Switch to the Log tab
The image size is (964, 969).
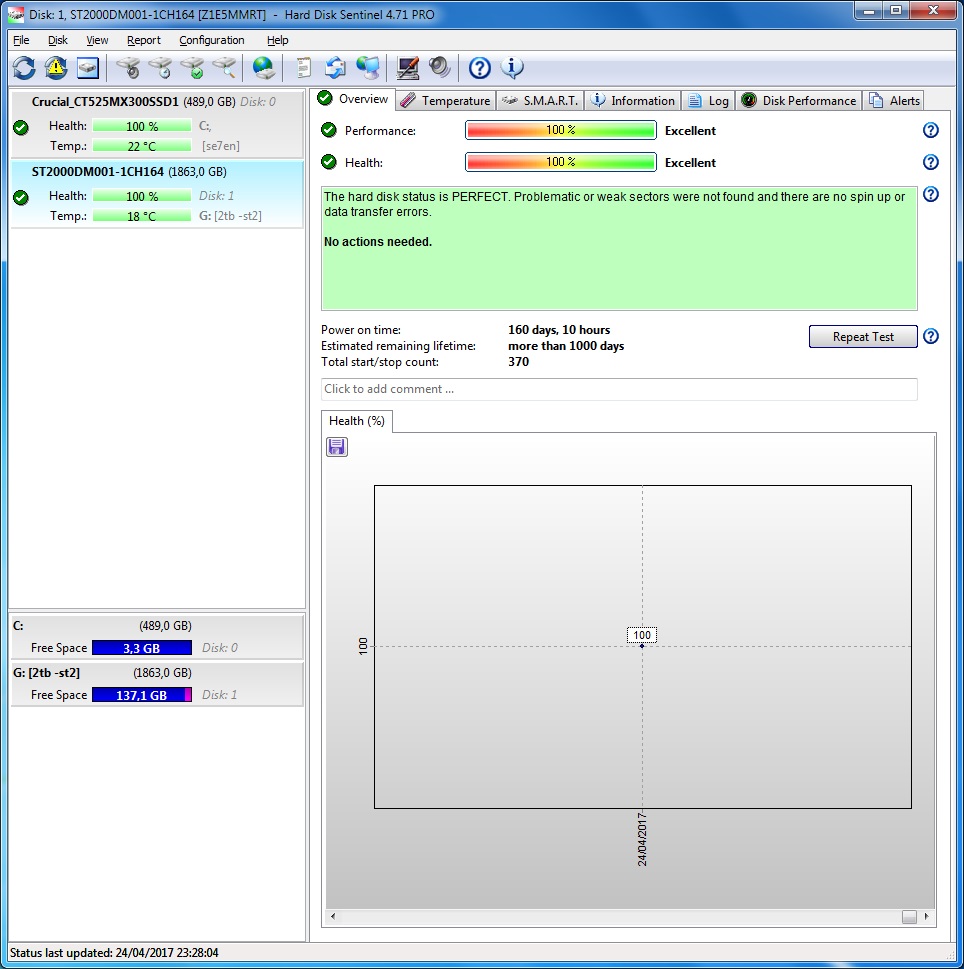tap(709, 101)
